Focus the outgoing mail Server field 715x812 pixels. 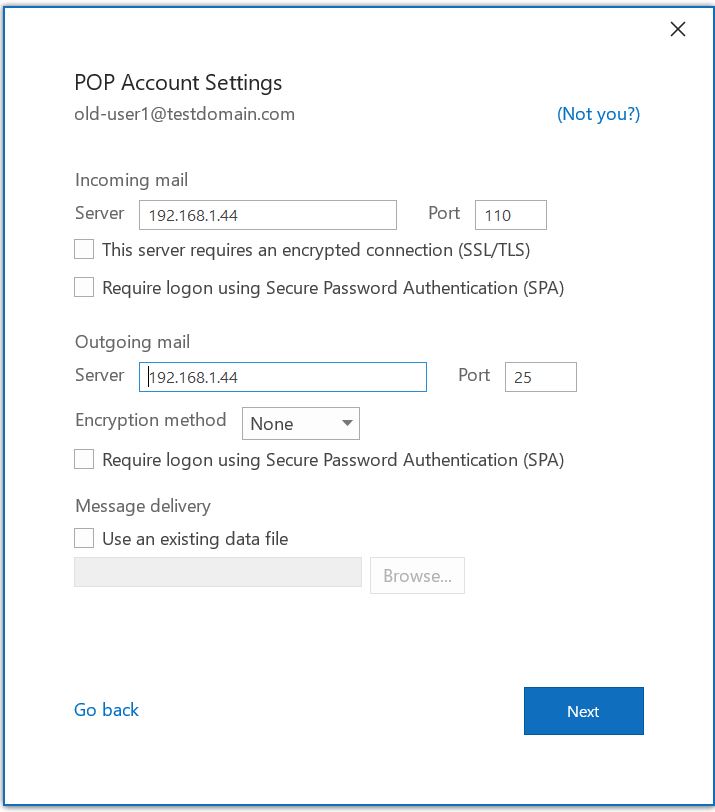(x=282, y=377)
